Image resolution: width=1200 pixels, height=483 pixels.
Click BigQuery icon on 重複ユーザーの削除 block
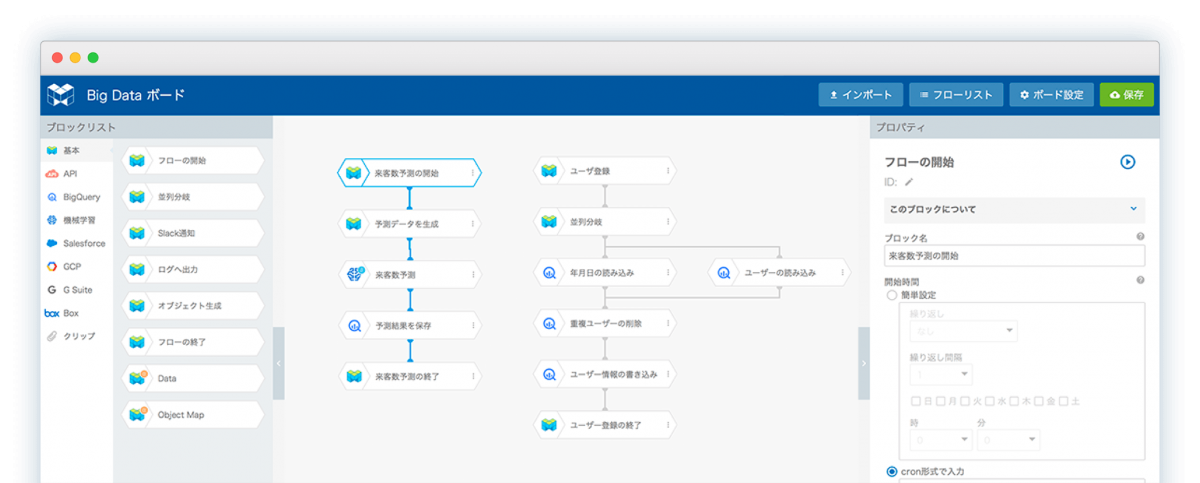549,323
